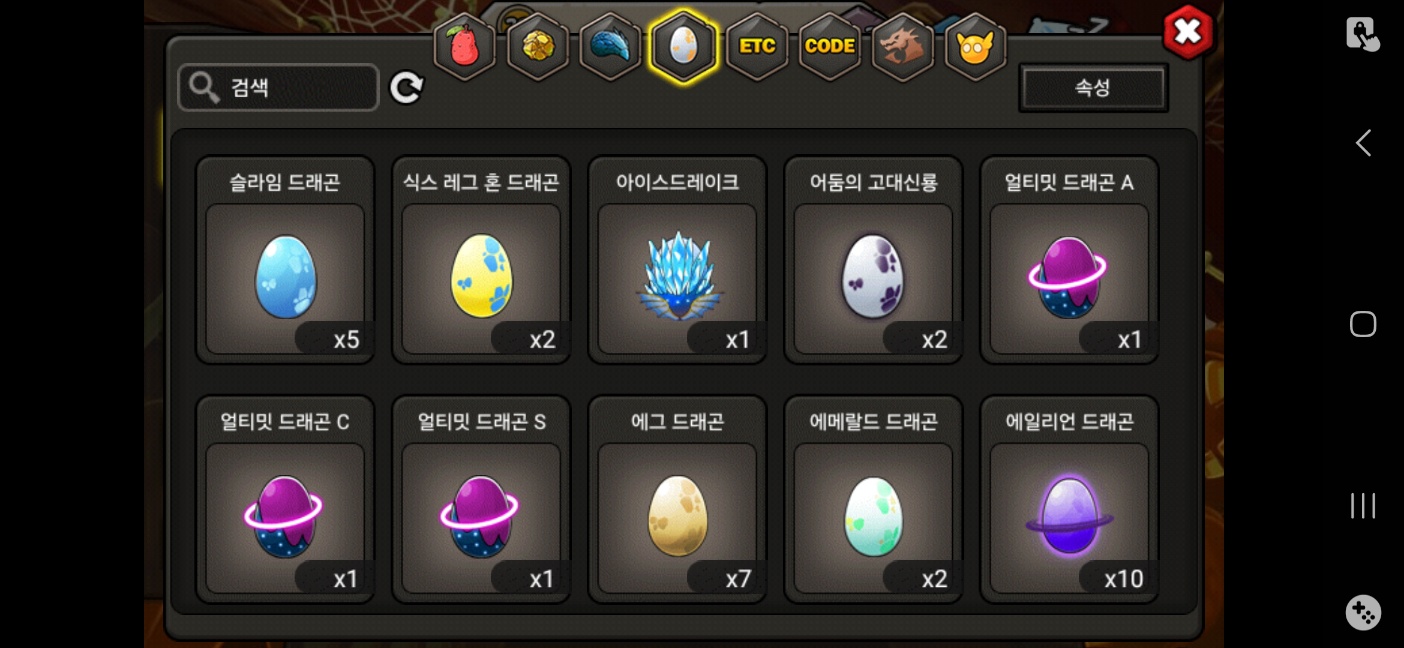The height and width of the screenshot is (648, 1404).
Task: Tap the Android back navigation arrow
Action: [x=1363, y=143]
